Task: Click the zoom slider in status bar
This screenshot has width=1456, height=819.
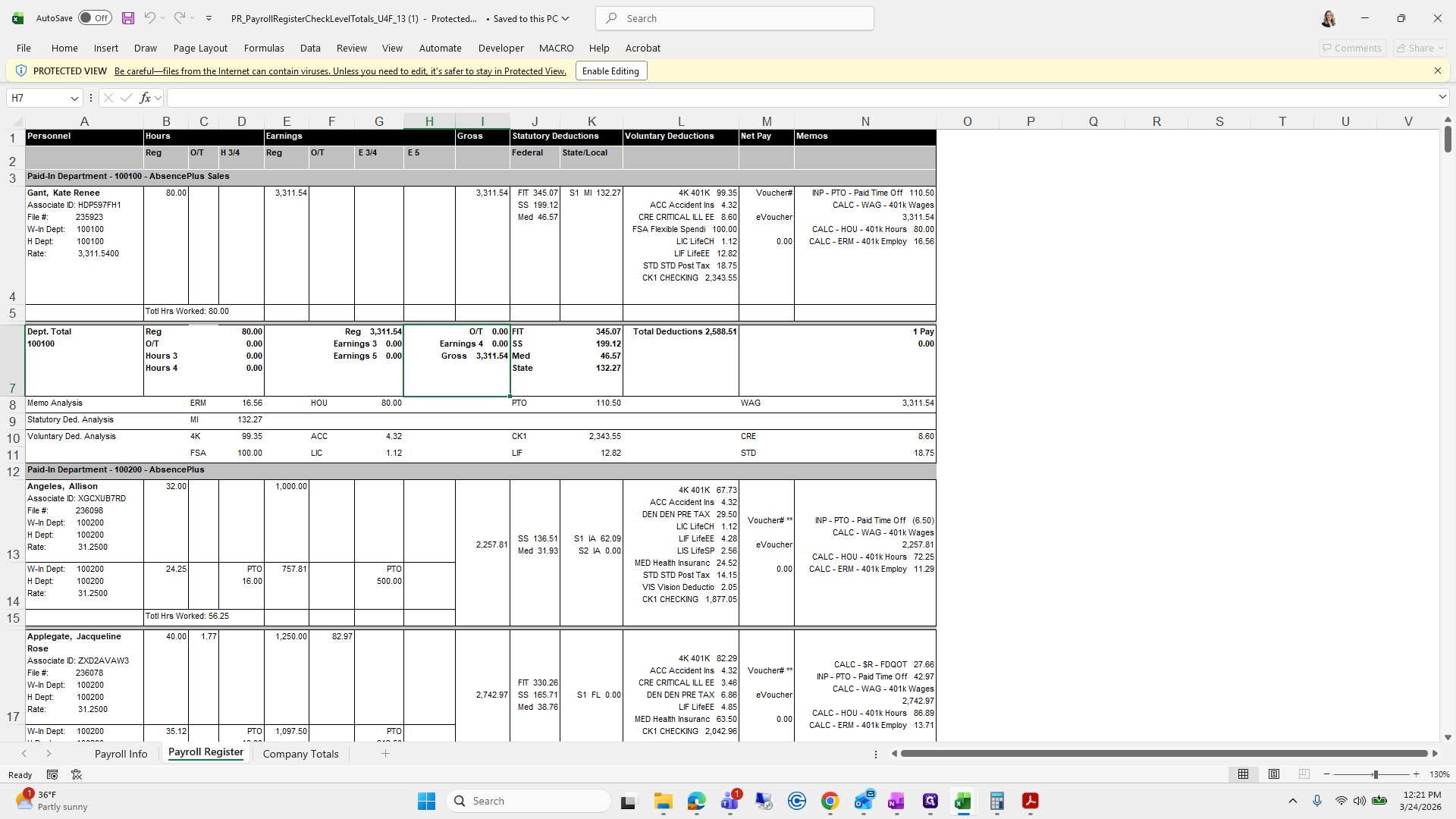Action: (1376, 774)
